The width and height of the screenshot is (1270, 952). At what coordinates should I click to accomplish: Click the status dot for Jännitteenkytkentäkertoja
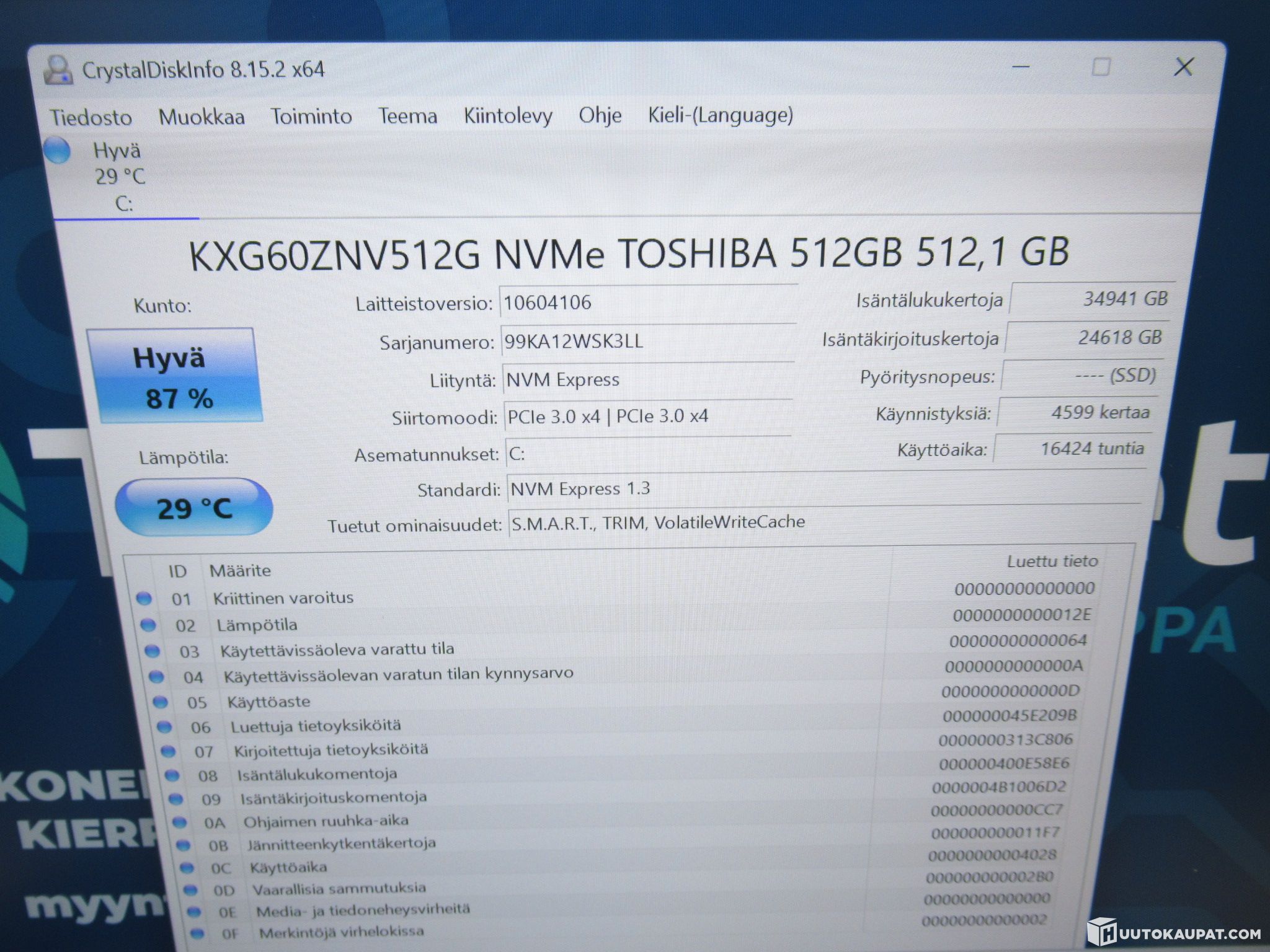184,845
